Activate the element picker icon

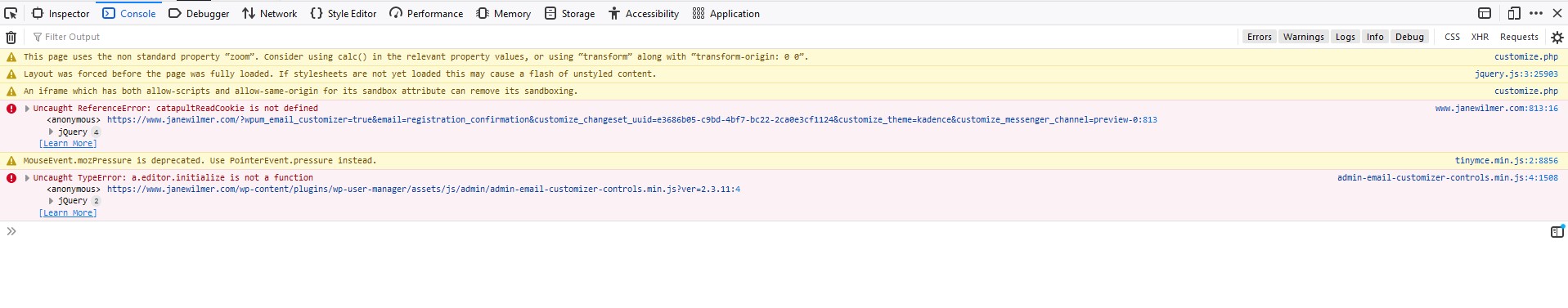tap(11, 13)
